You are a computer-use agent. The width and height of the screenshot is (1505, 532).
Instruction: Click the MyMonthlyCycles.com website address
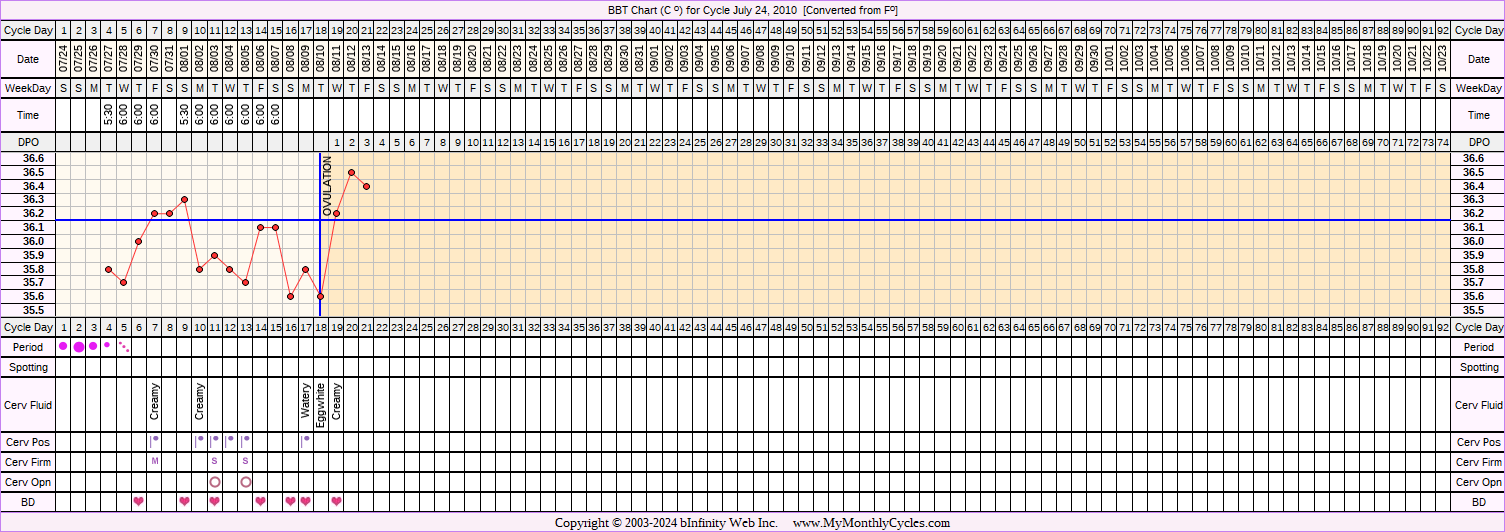[871, 523]
